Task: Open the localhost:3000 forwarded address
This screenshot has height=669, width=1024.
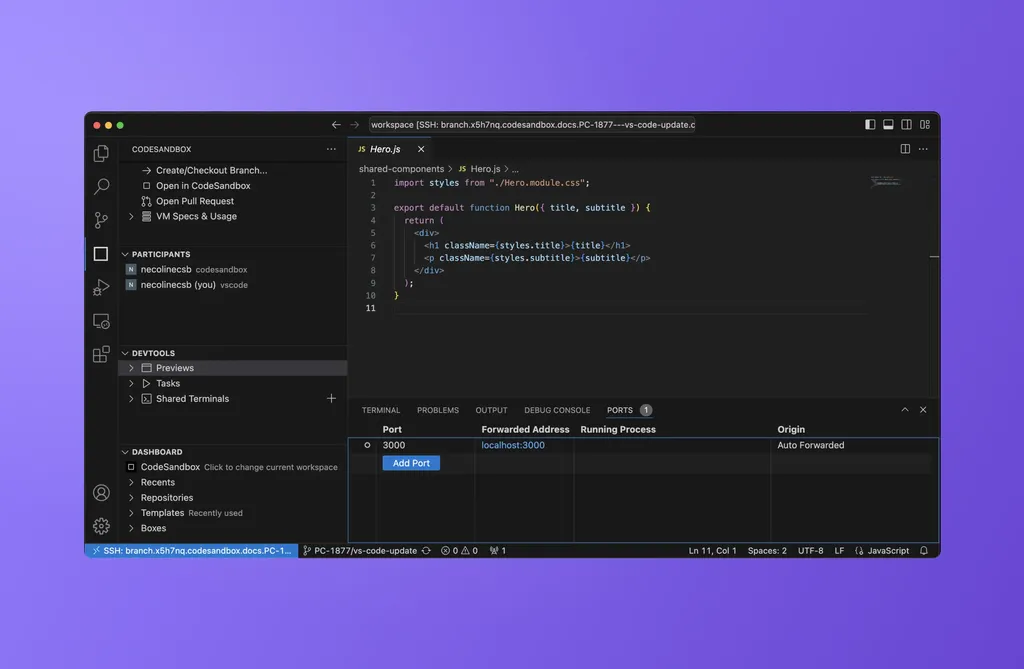Action: point(513,444)
